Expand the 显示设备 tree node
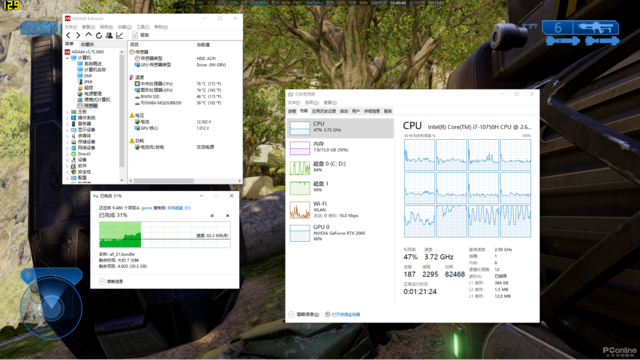The image size is (640, 360). 68,130
